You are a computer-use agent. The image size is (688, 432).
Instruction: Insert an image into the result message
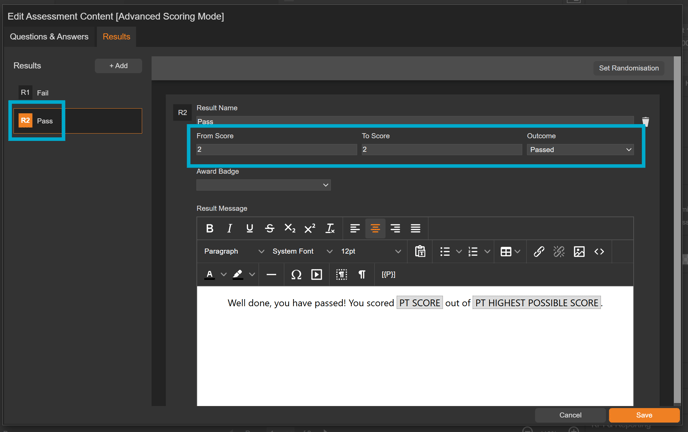(579, 252)
